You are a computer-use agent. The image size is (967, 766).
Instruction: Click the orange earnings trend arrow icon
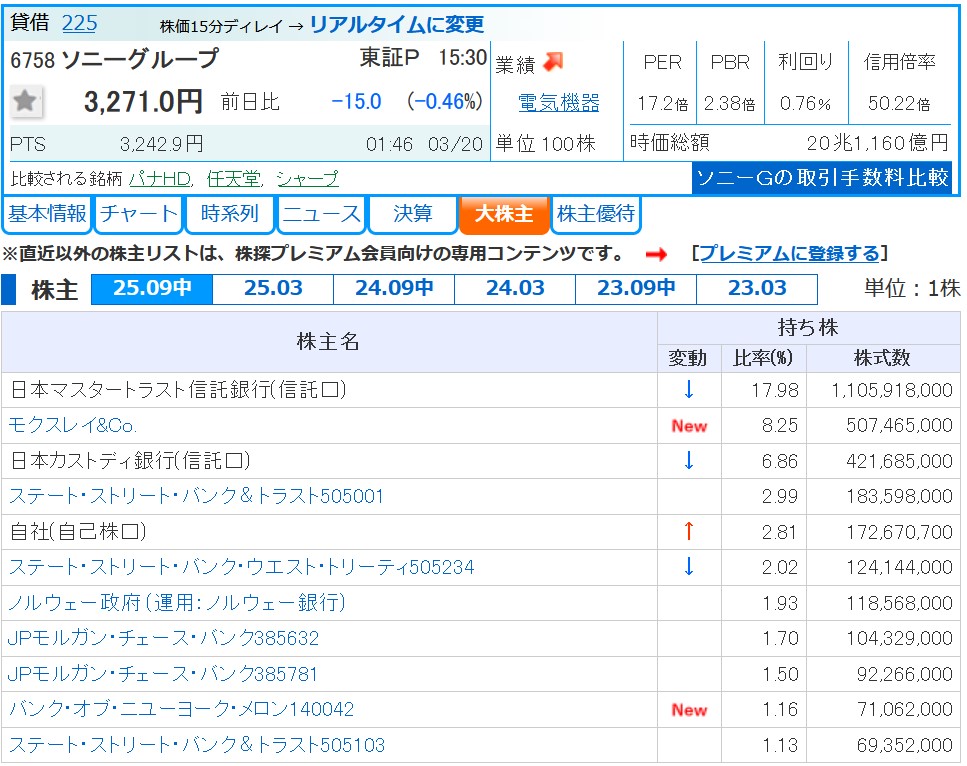coord(553,62)
